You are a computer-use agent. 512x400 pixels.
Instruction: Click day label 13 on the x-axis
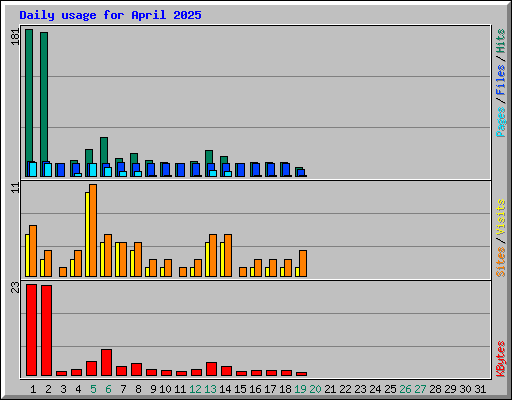pyautogui.click(x=210, y=389)
